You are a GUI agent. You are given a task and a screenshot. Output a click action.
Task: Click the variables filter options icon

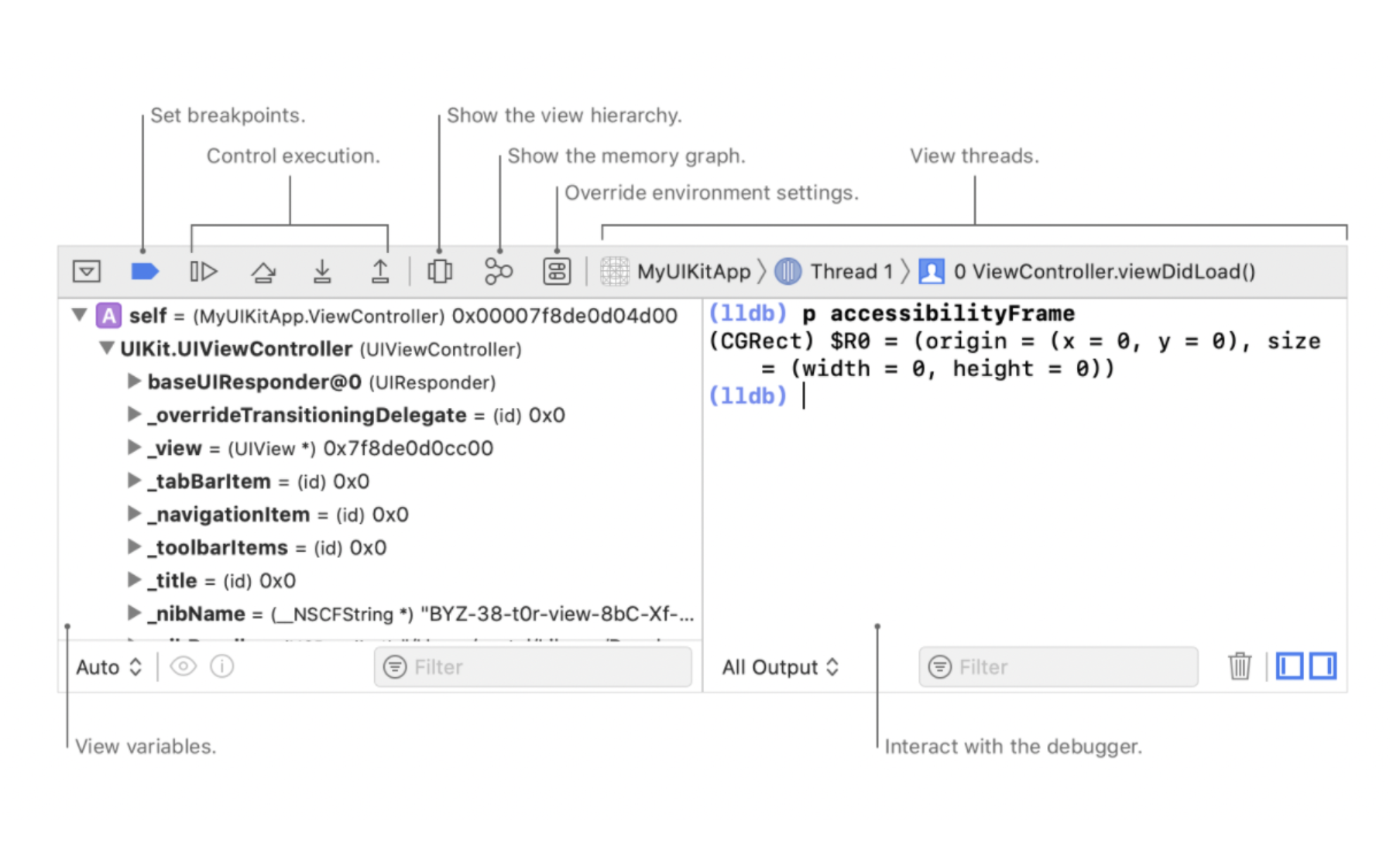395,667
